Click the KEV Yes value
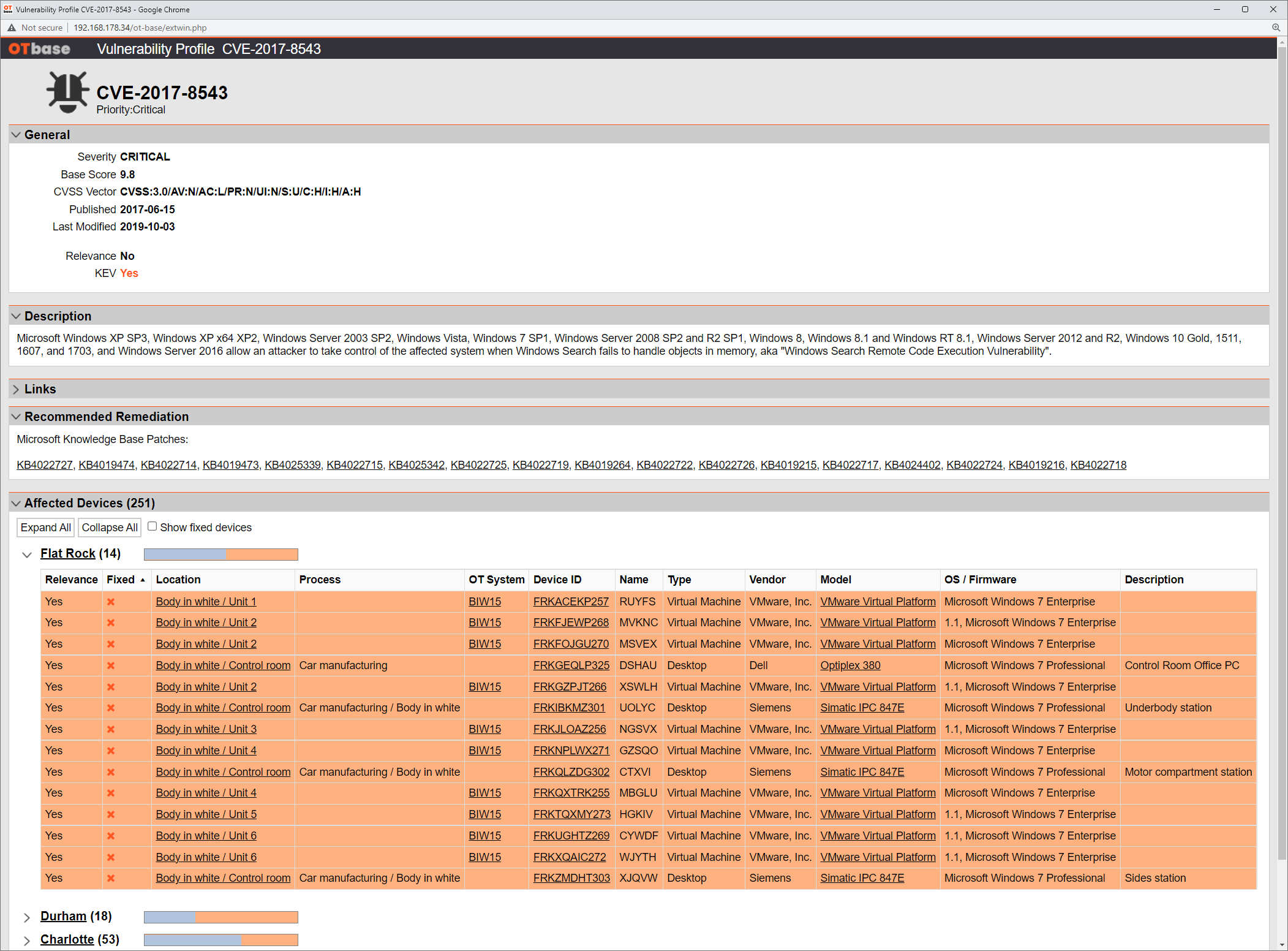Viewport: 1288px width, 951px height. pos(129,273)
